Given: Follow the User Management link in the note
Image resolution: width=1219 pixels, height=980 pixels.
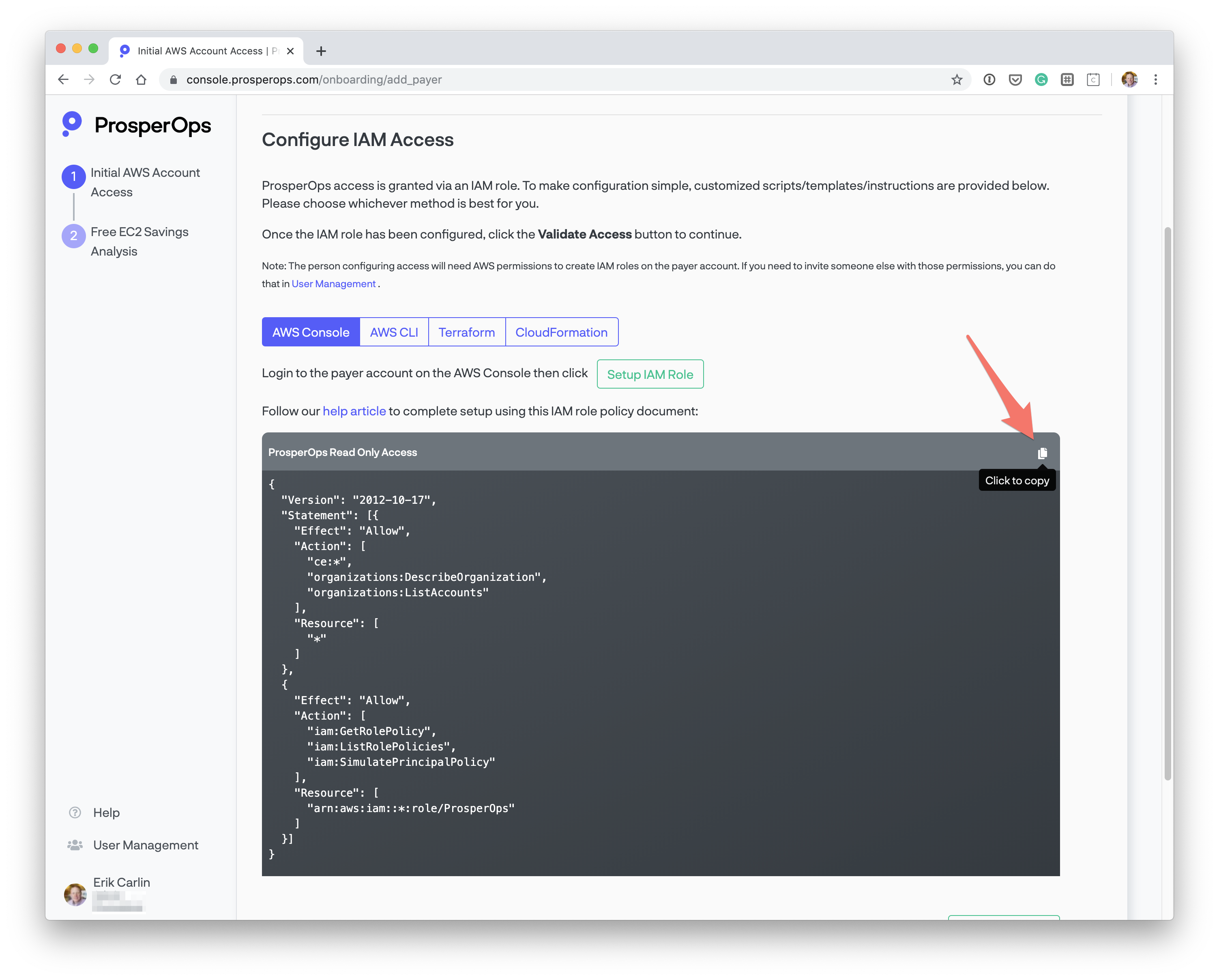Looking at the screenshot, I should click(334, 284).
